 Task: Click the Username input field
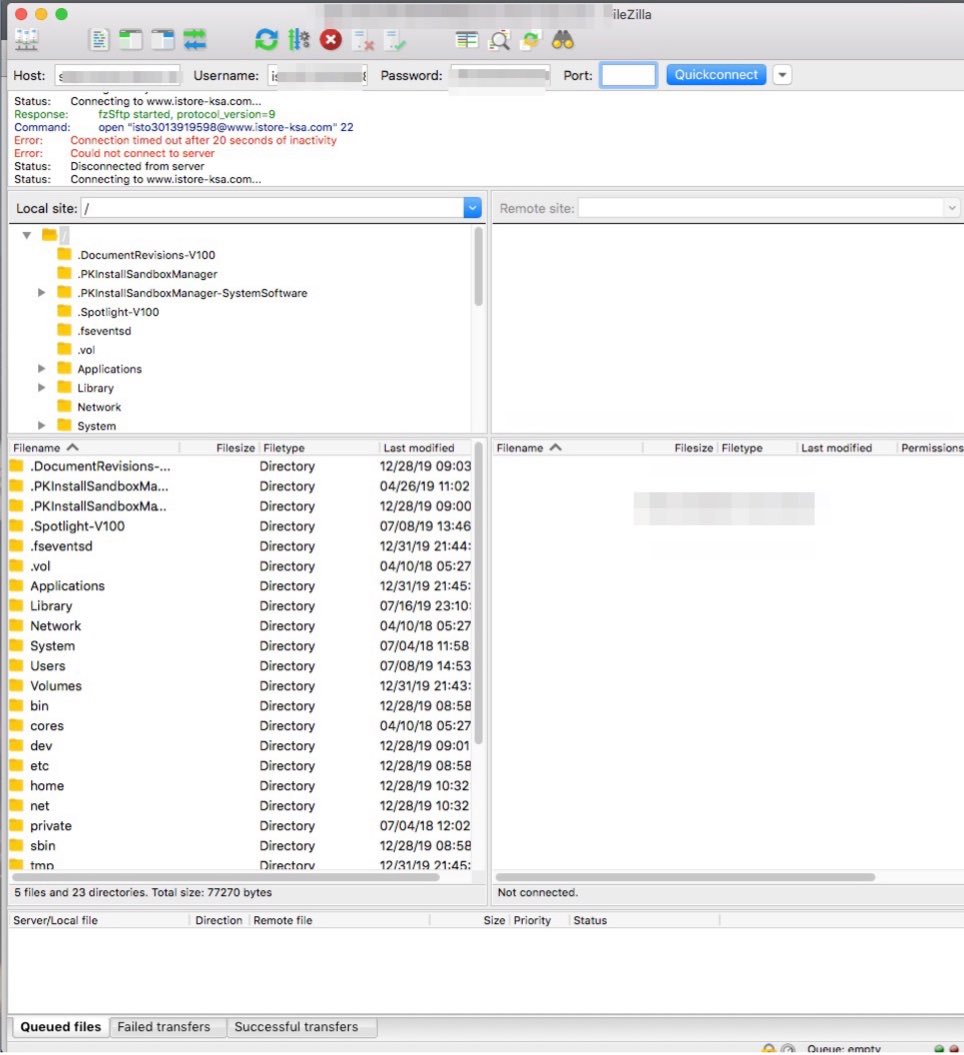(318, 75)
